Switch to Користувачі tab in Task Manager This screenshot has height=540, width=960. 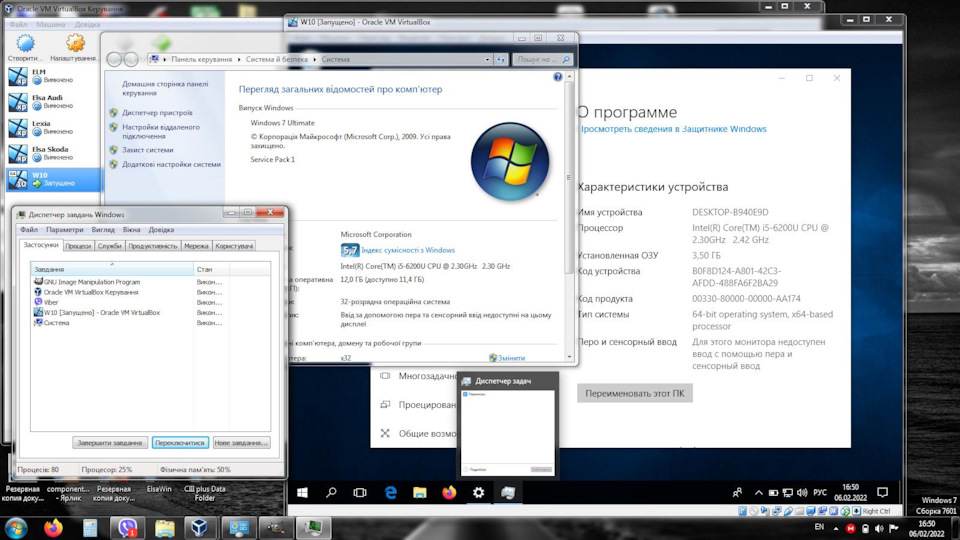(234, 246)
